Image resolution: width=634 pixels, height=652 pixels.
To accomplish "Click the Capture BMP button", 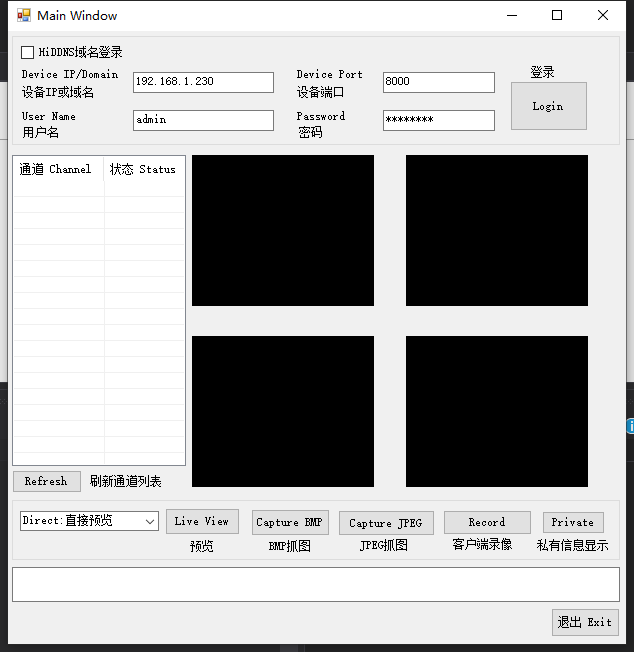I will tap(290, 522).
